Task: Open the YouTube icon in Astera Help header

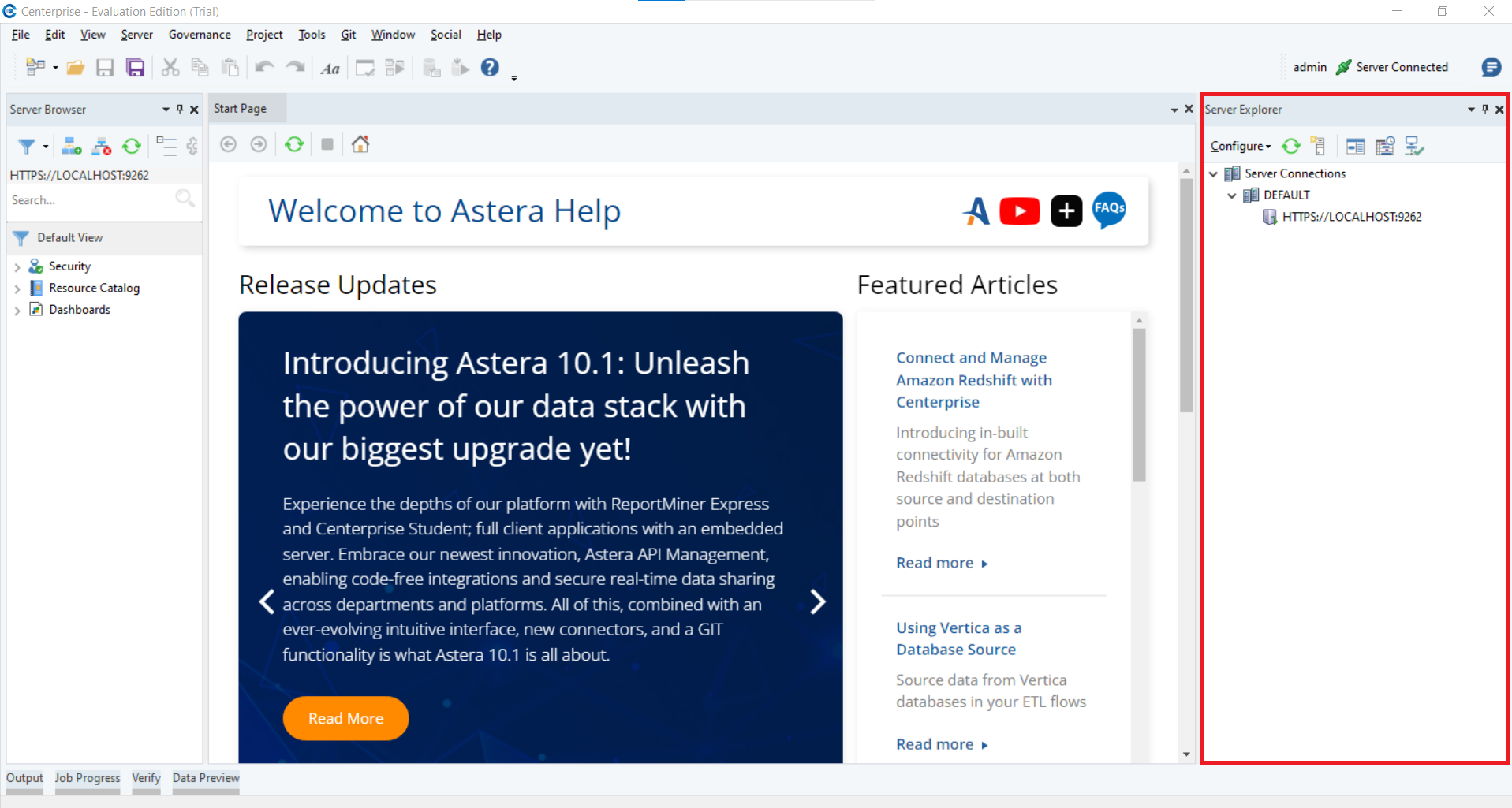Action: click(1019, 211)
